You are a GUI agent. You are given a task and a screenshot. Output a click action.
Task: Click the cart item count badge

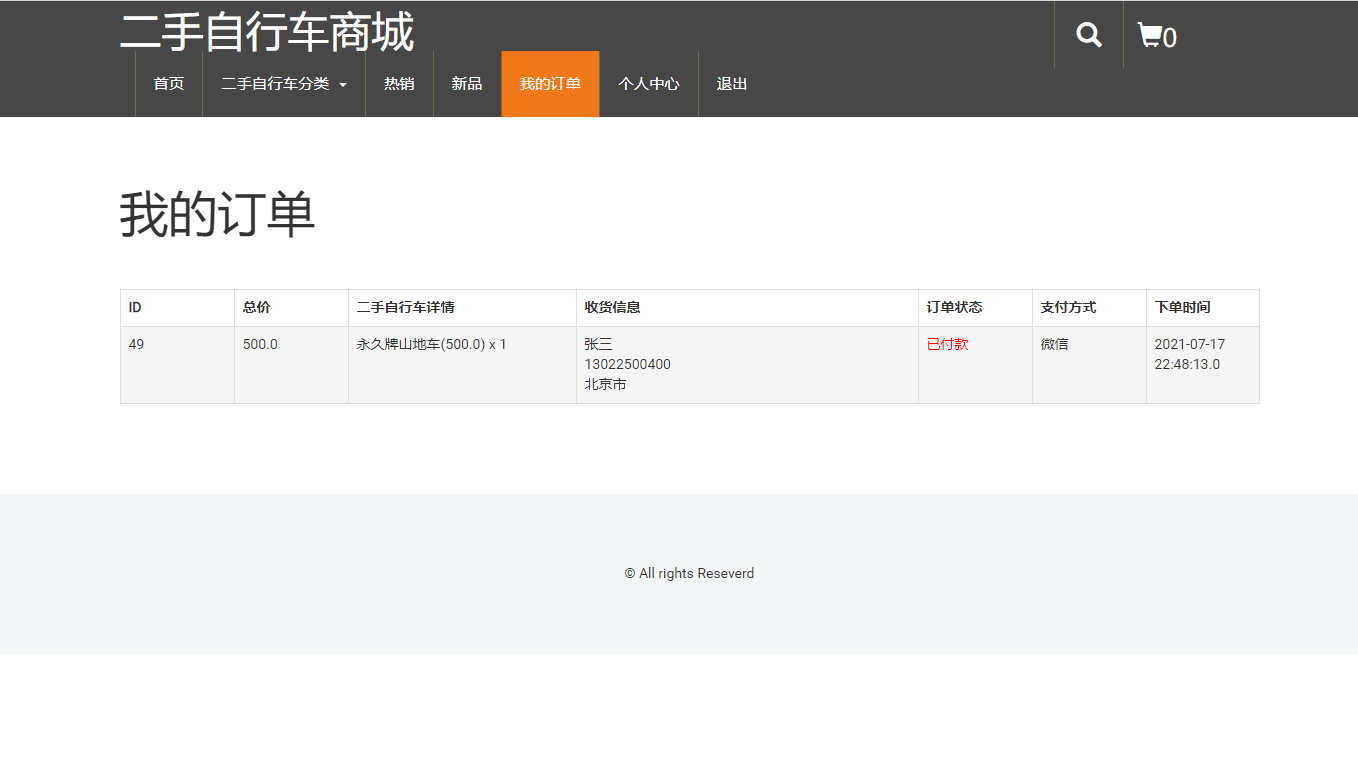(x=1170, y=37)
